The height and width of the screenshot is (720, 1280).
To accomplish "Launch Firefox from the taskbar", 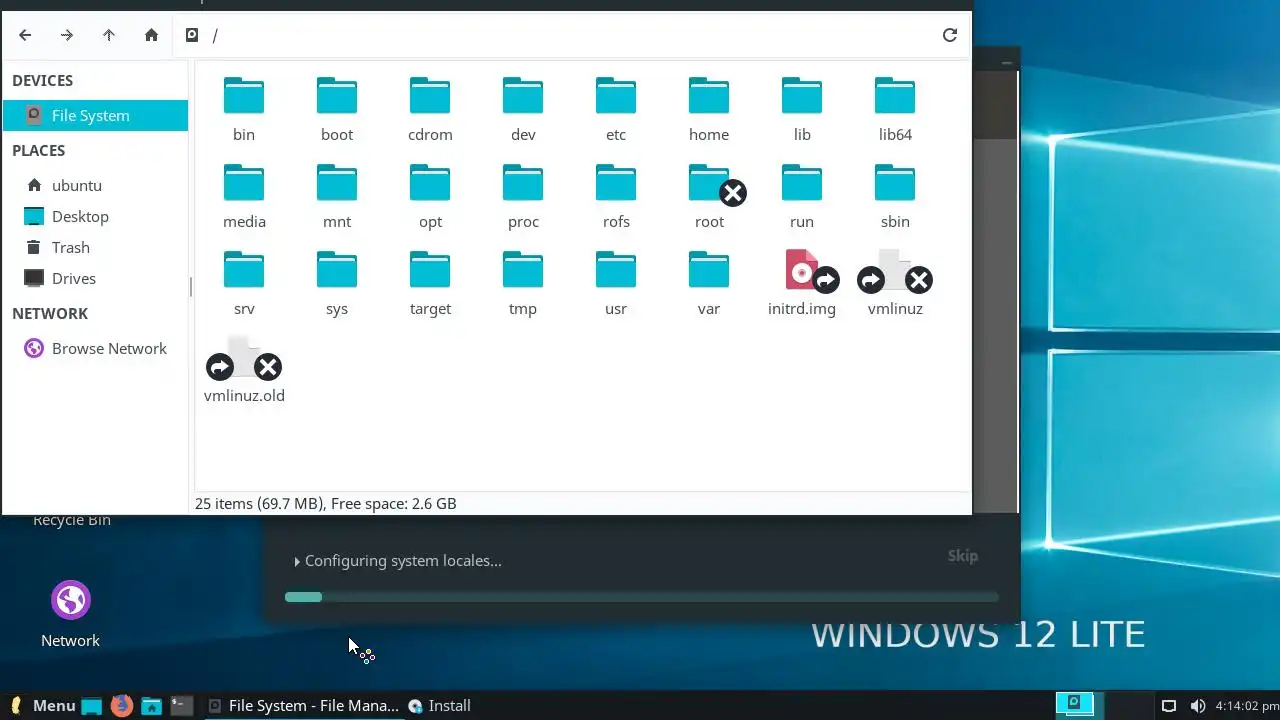I will pos(122,706).
